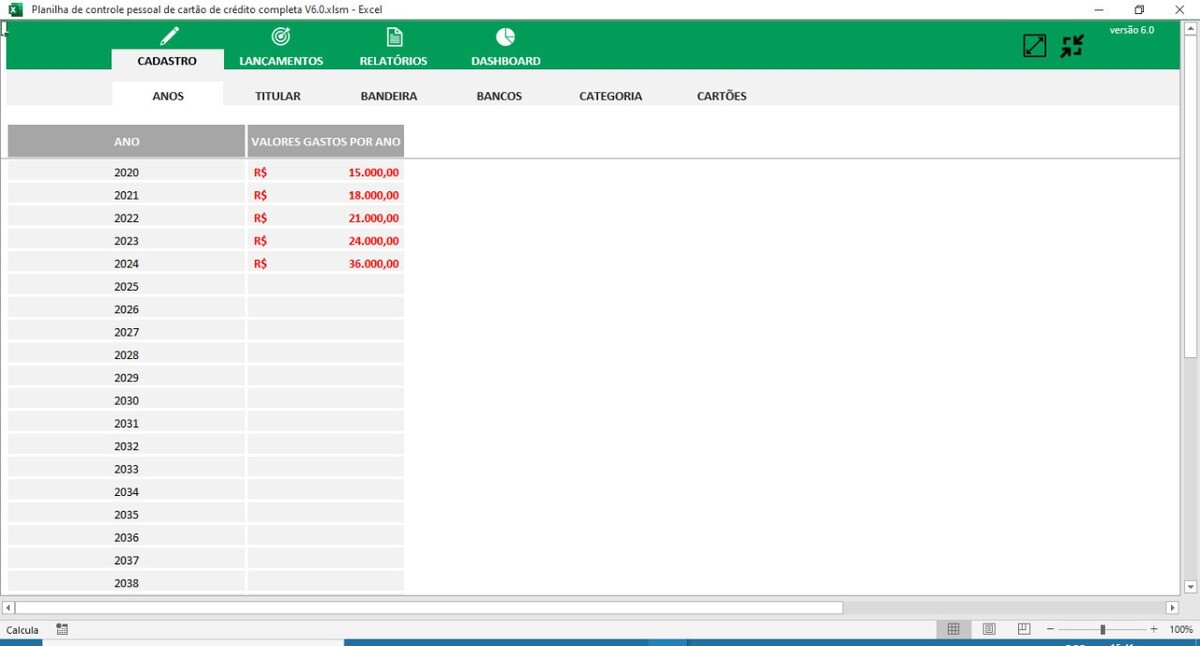Click the zoom out minus button
The image size is (1200, 646).
click(x=1050, y=630)
